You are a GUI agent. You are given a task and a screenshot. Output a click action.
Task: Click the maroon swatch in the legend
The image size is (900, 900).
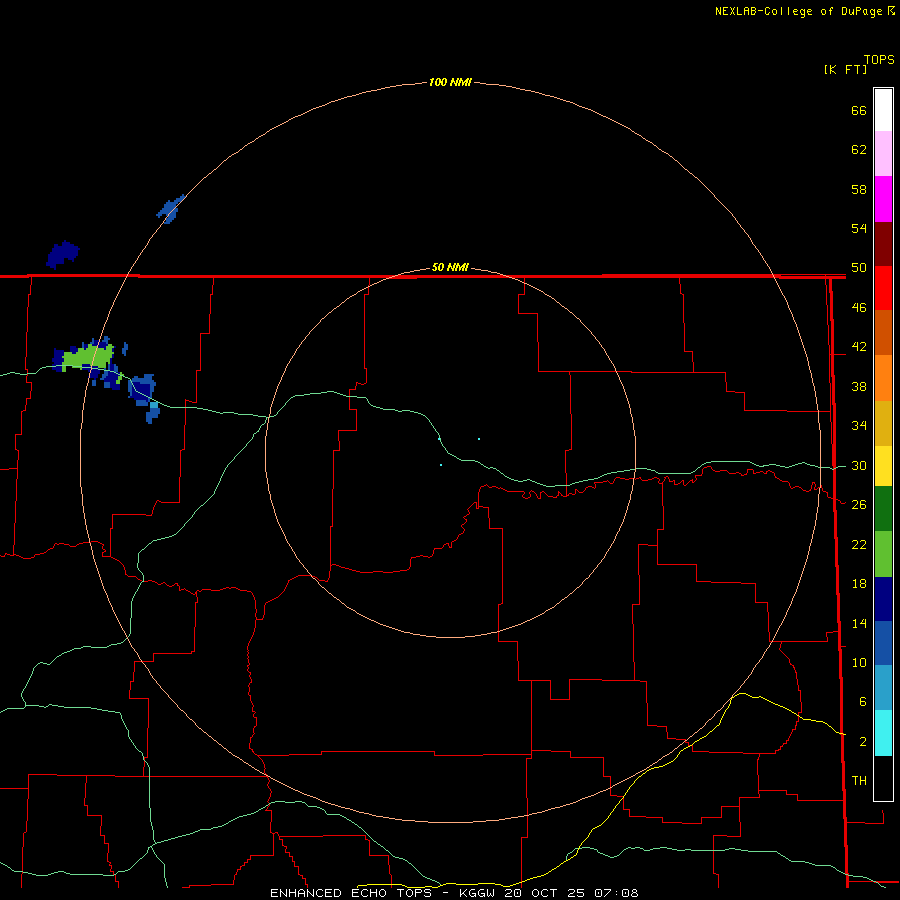[x=883, y=244]
